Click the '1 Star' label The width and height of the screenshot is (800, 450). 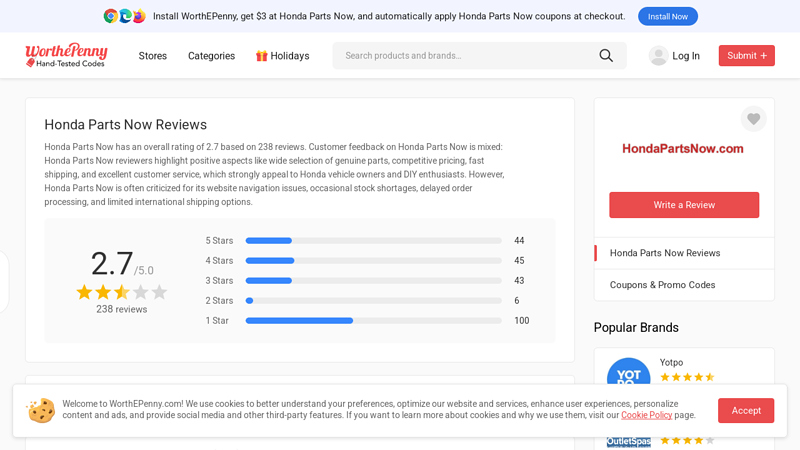point(217,320)
